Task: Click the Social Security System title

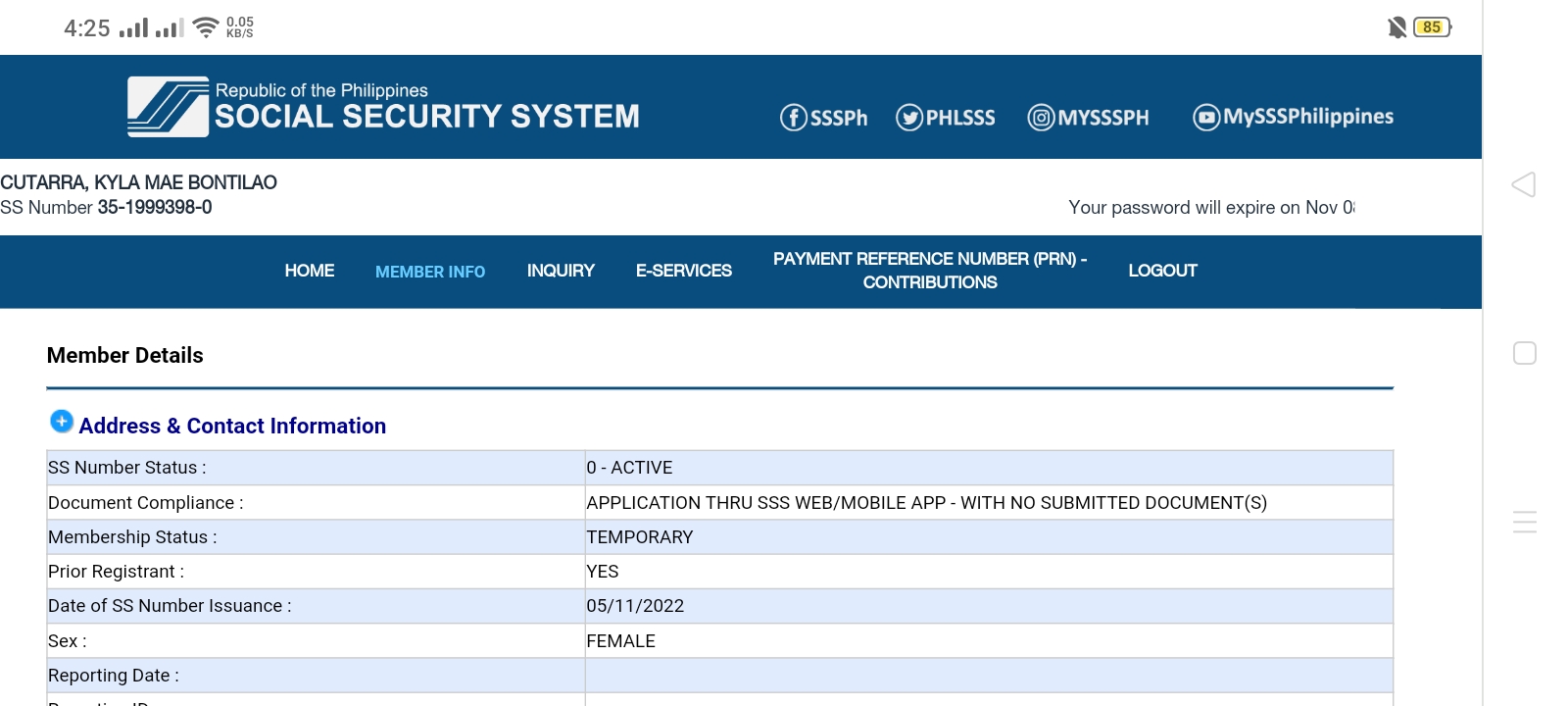Action: point(427,117)
